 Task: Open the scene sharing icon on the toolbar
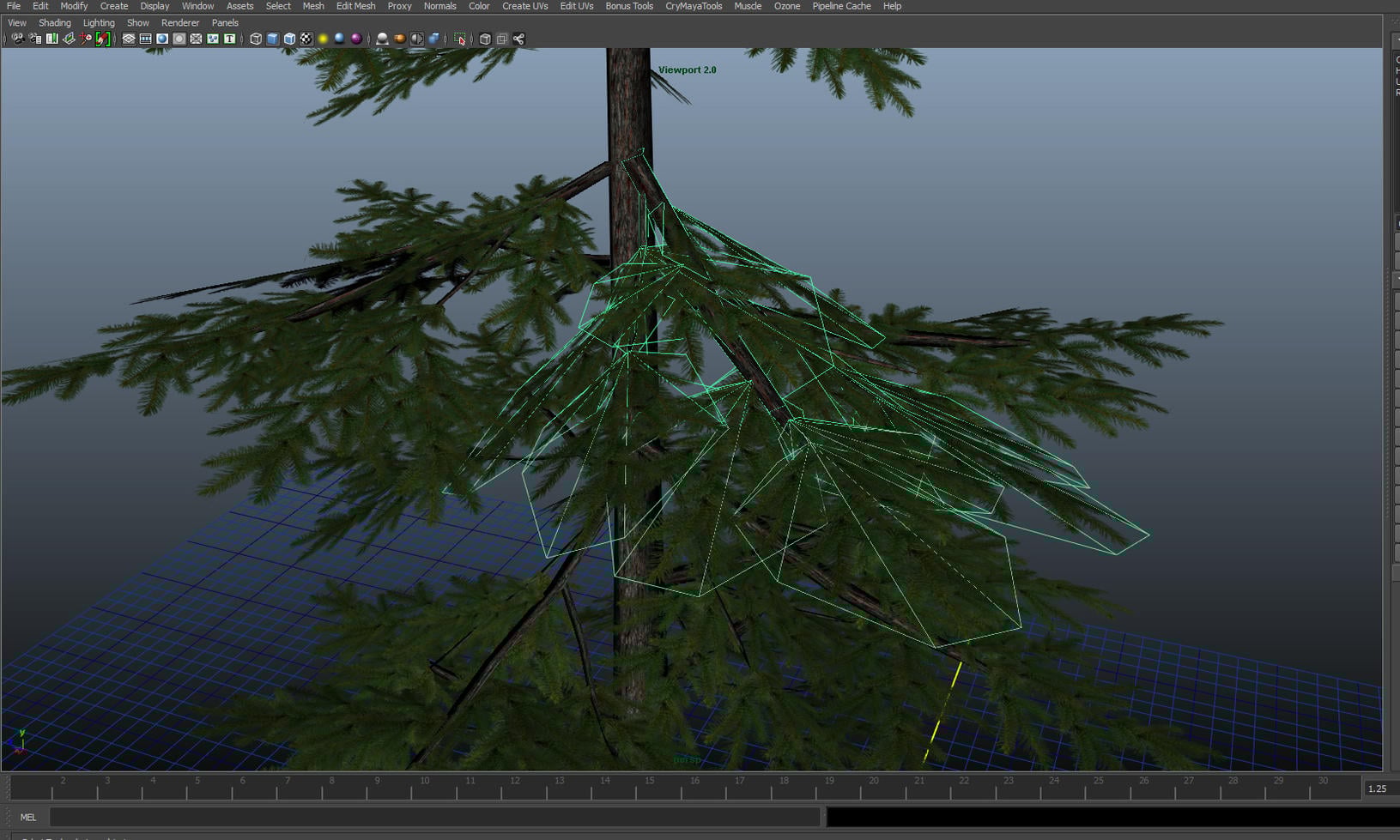(518, 39)
